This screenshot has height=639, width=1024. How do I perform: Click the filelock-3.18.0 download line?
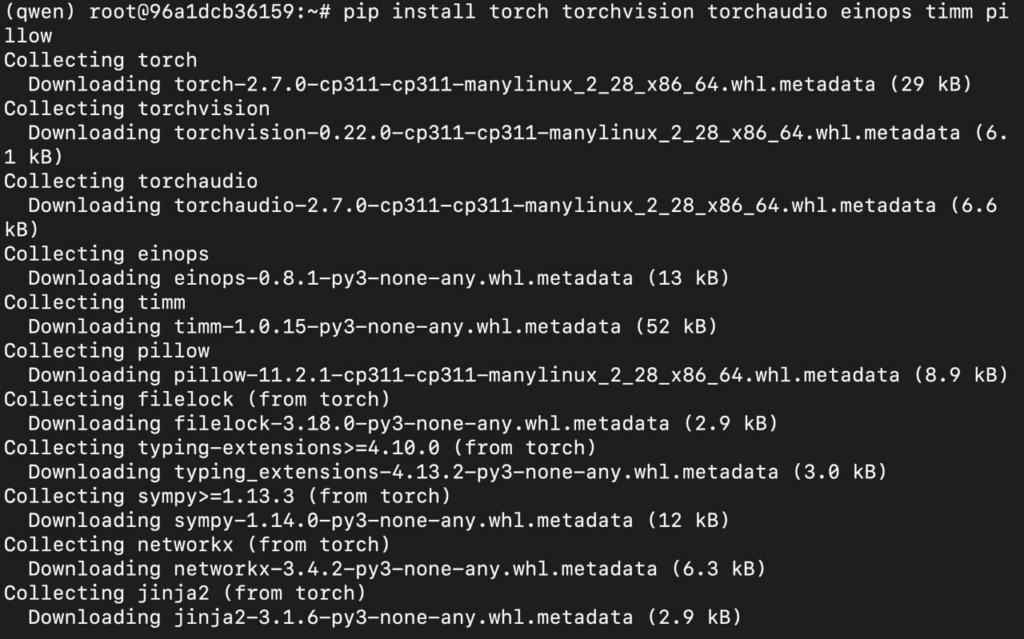point(403,423)
